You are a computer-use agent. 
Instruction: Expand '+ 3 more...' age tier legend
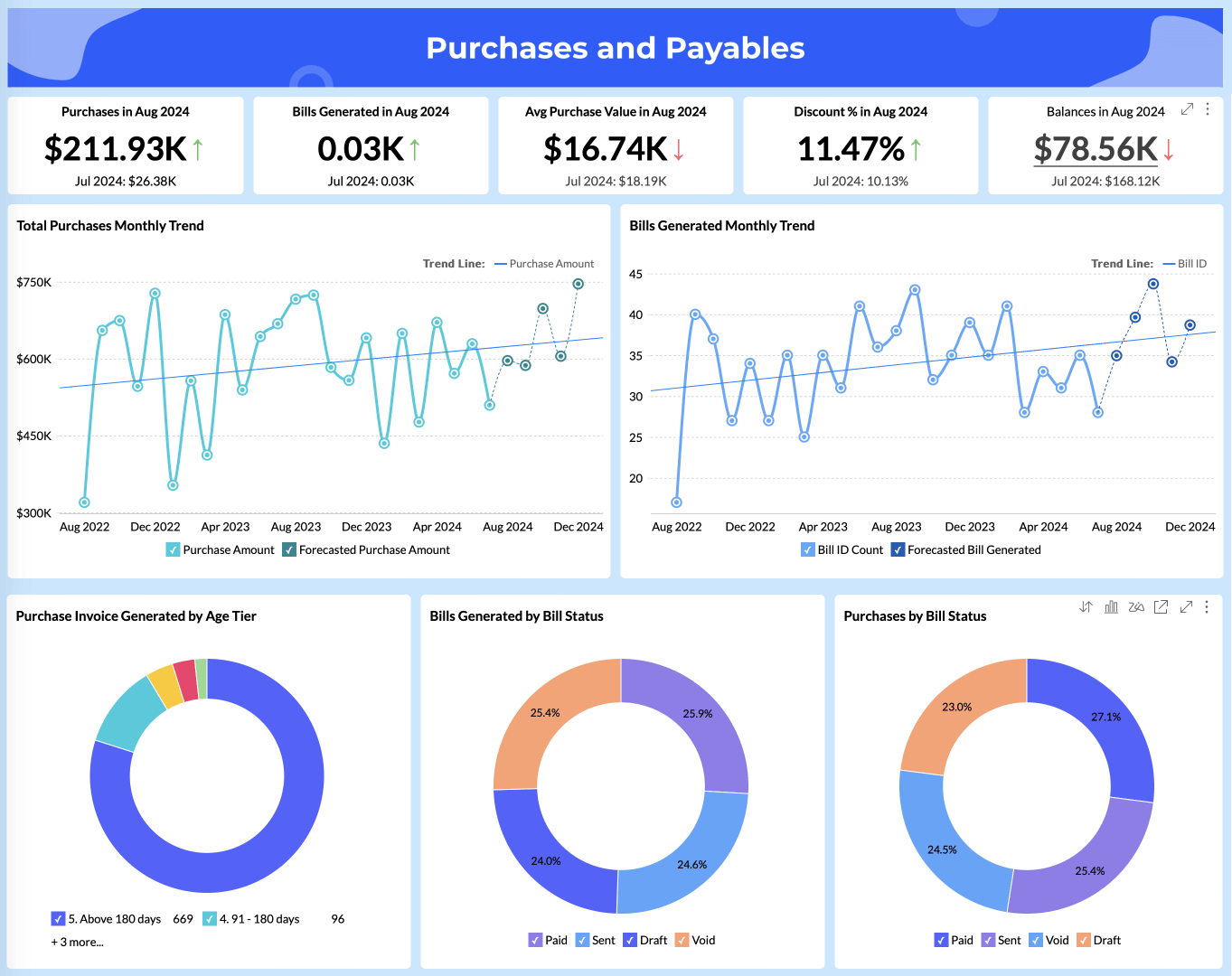coord(77,942)
